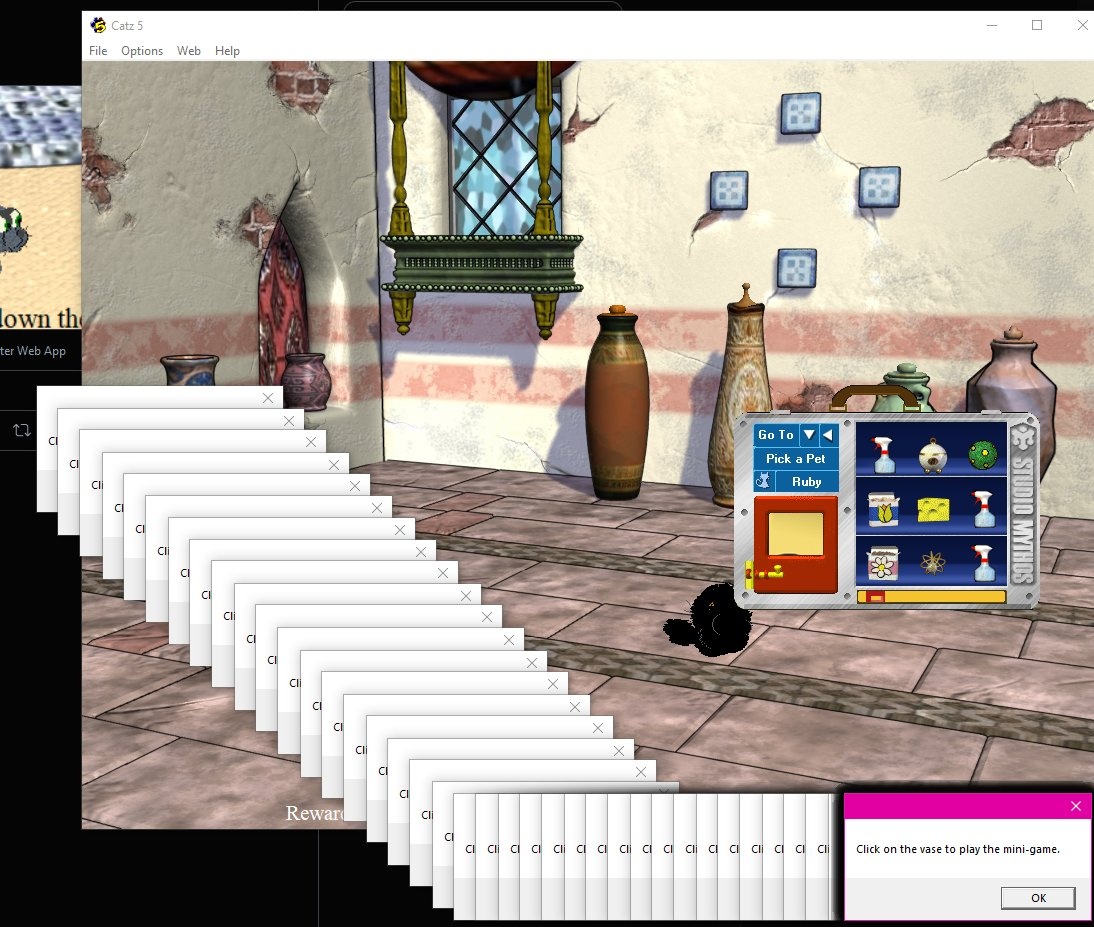Image resolution: width=1094 pixels, height=927 pixels.
Task: Click the red thumb on yellow shelf scrollbar
Action: pos(875,597)
